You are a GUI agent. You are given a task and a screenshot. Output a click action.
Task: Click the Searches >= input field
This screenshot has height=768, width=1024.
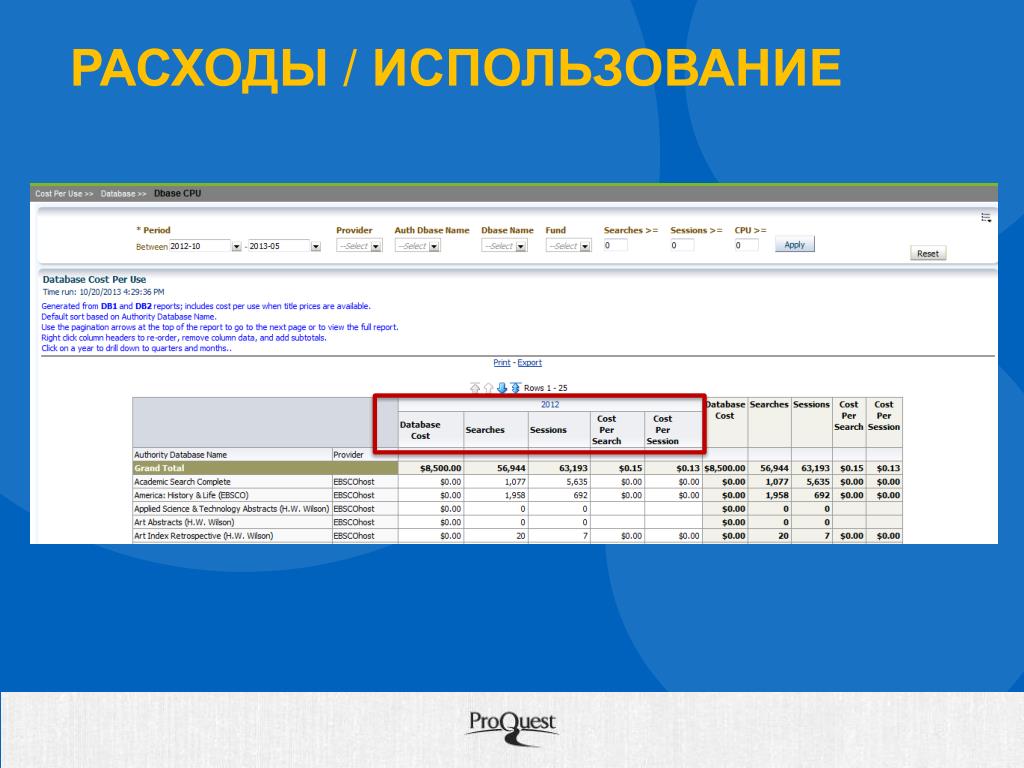tap(616, 246)
